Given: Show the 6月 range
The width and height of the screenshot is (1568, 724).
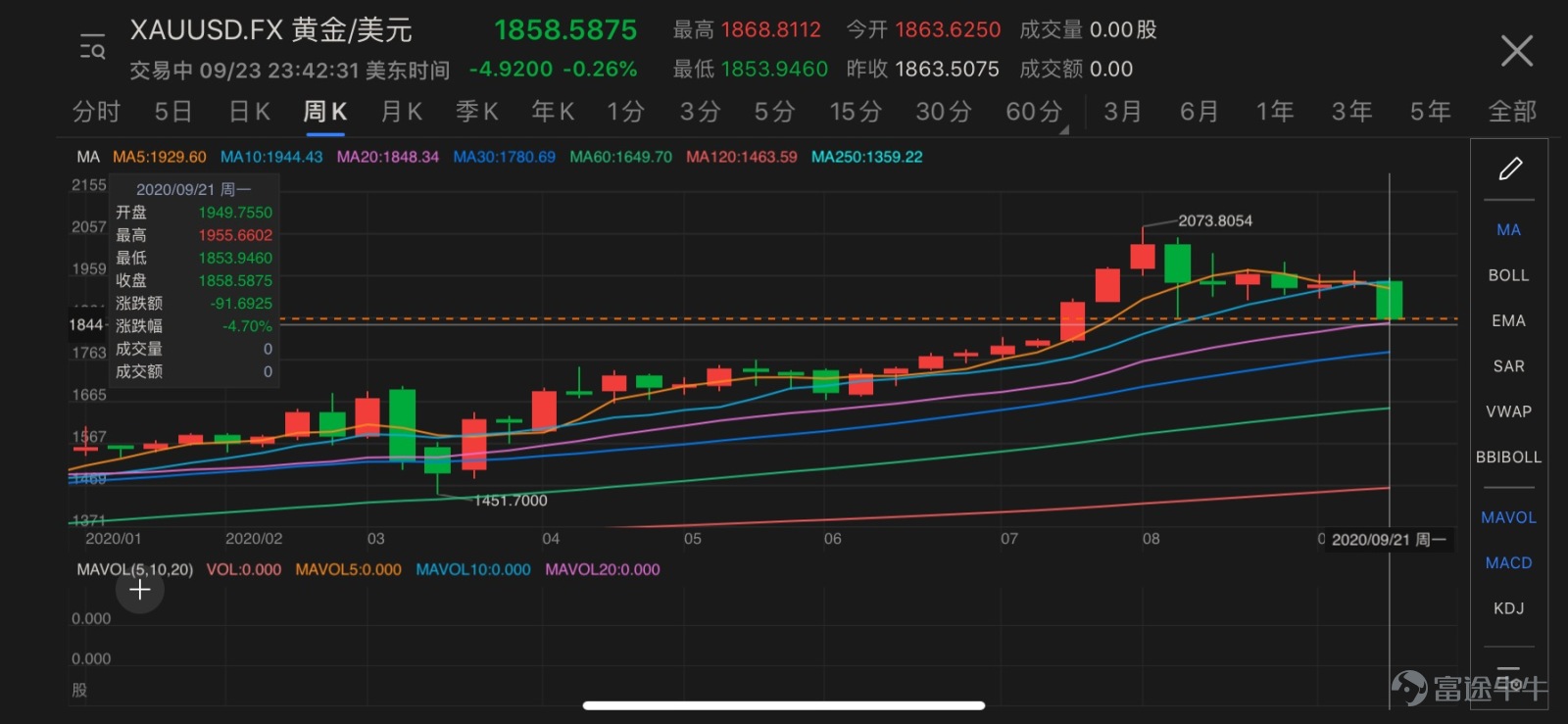Looking at the screenshot, I should (1200, 112).
